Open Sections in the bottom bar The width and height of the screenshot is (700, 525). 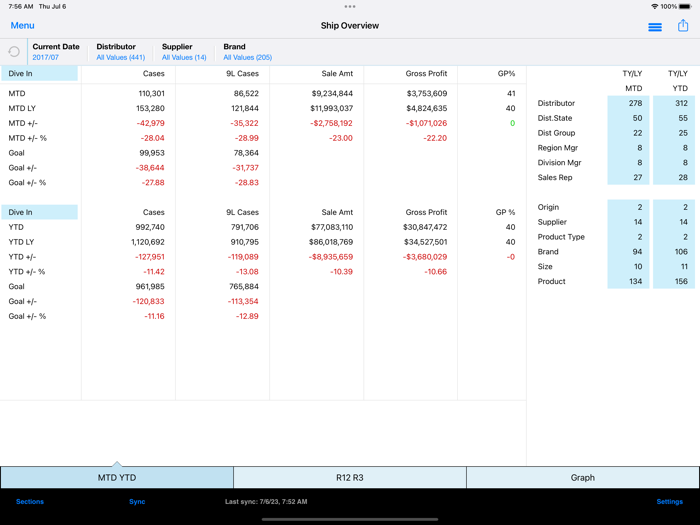point(30,502)
